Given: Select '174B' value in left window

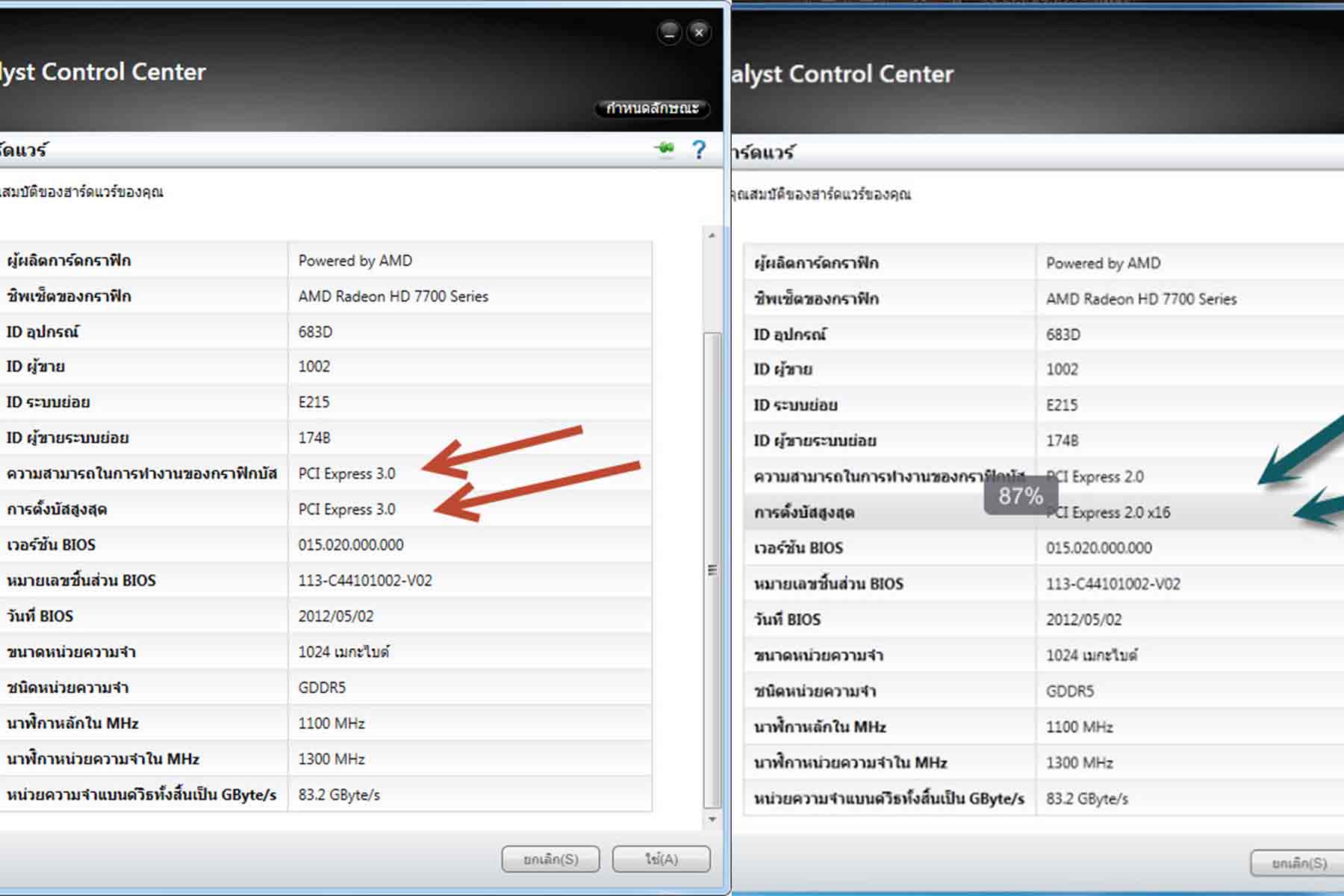Looking at the screenshot, I should click(x=314, y=438).
